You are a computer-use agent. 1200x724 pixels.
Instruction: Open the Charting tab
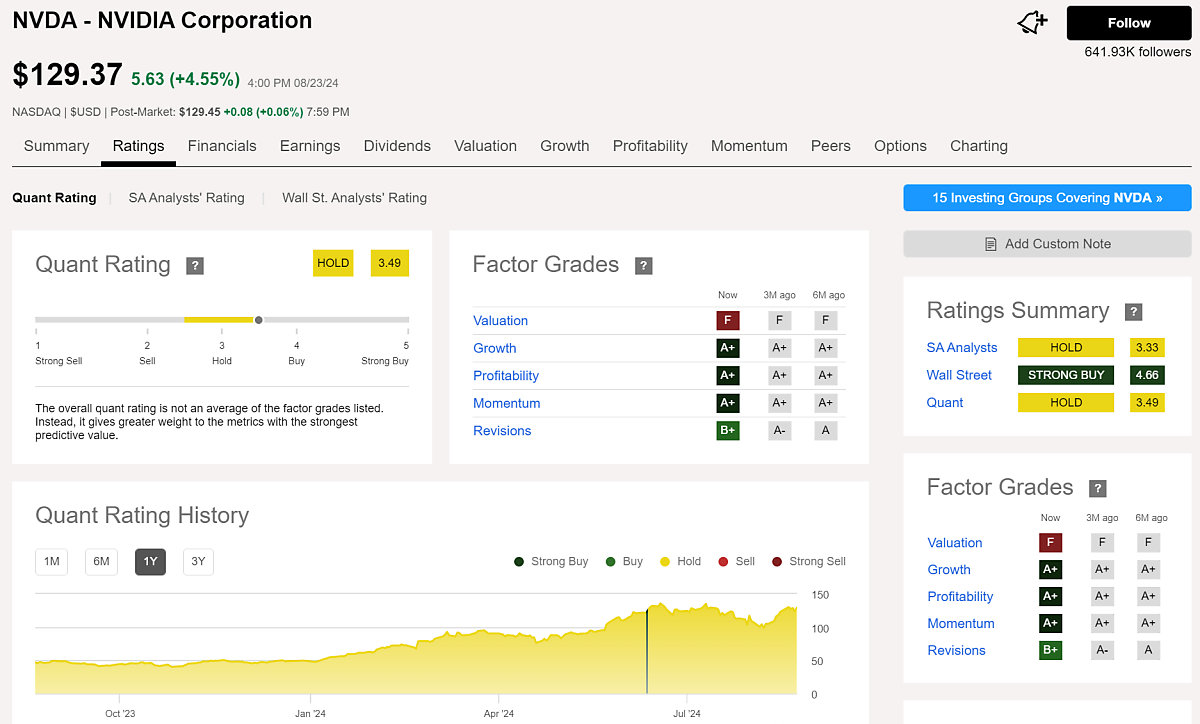(x=979, y=146)
